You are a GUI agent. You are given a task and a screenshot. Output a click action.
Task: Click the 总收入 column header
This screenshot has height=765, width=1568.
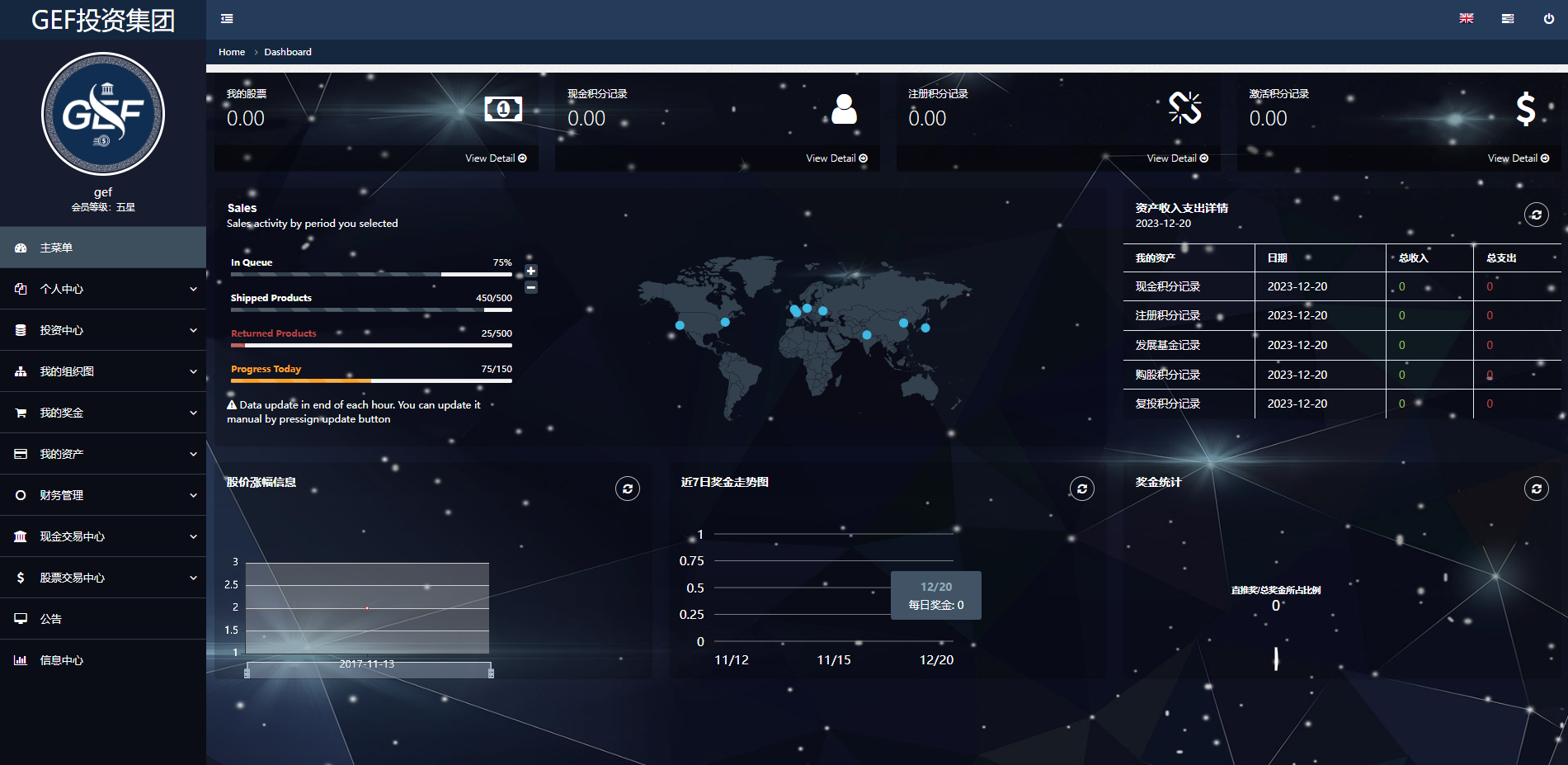(1414, 258)
